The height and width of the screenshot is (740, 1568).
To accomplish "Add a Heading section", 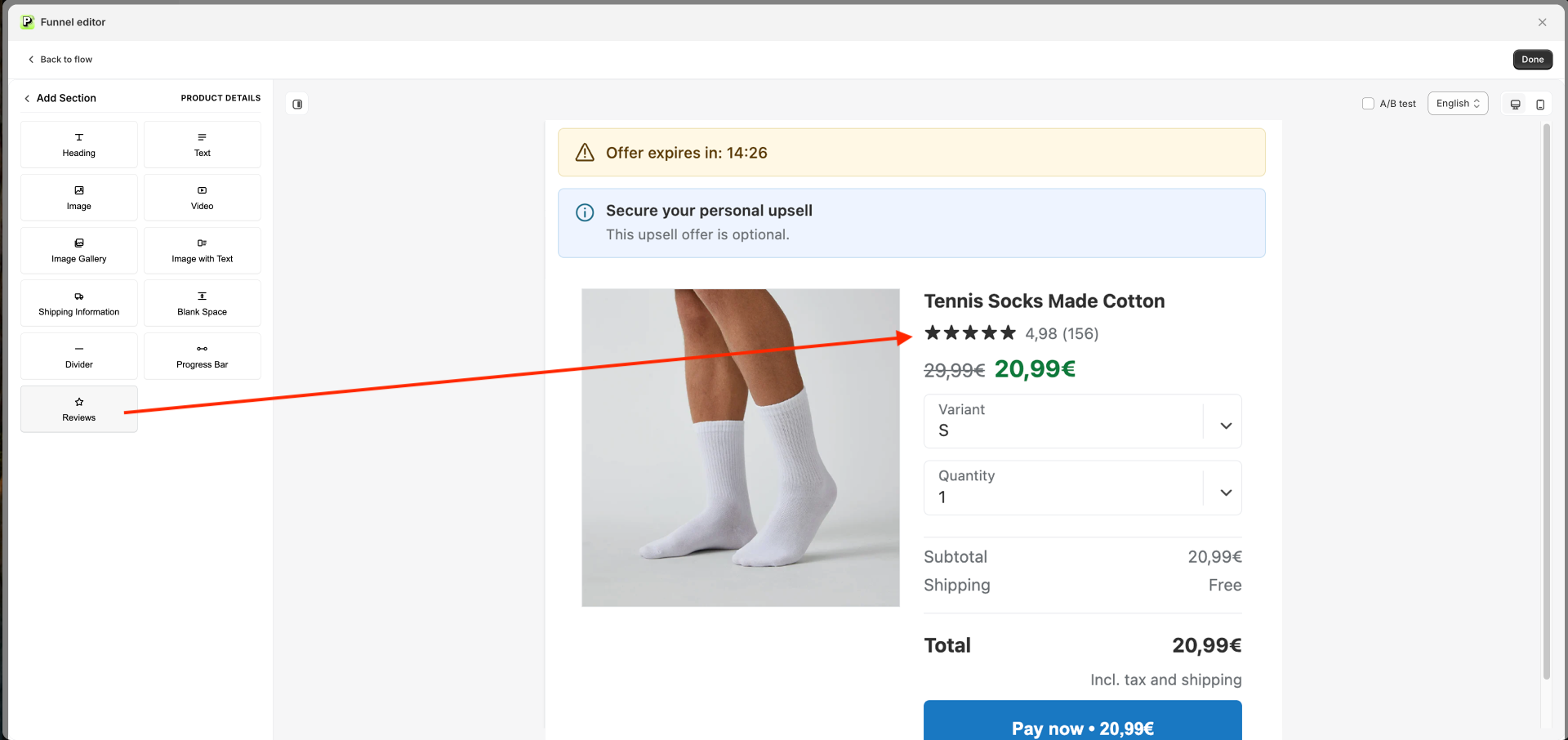I will (79, 145).
